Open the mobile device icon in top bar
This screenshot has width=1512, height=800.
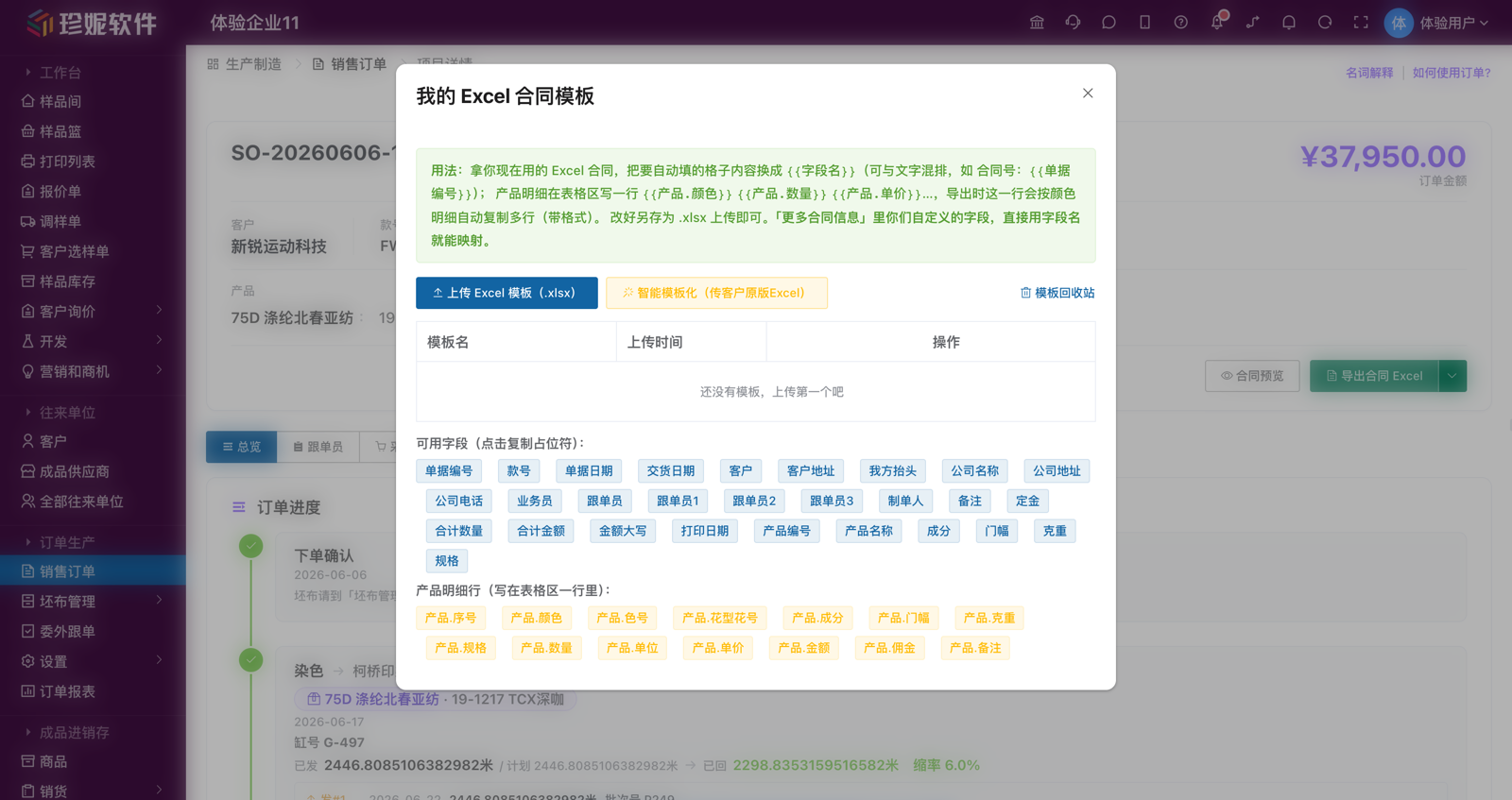click(x=1144, y=23)
